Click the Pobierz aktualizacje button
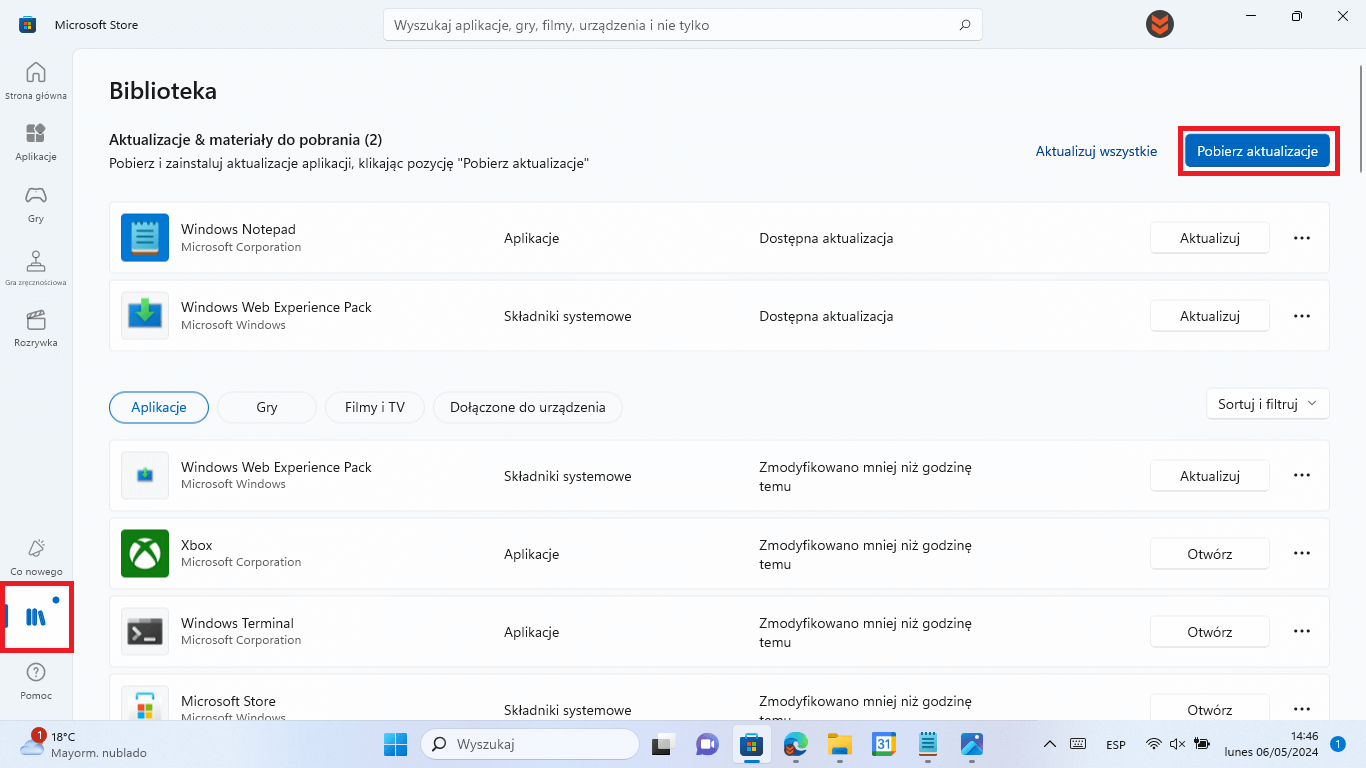 (1258, 151)
